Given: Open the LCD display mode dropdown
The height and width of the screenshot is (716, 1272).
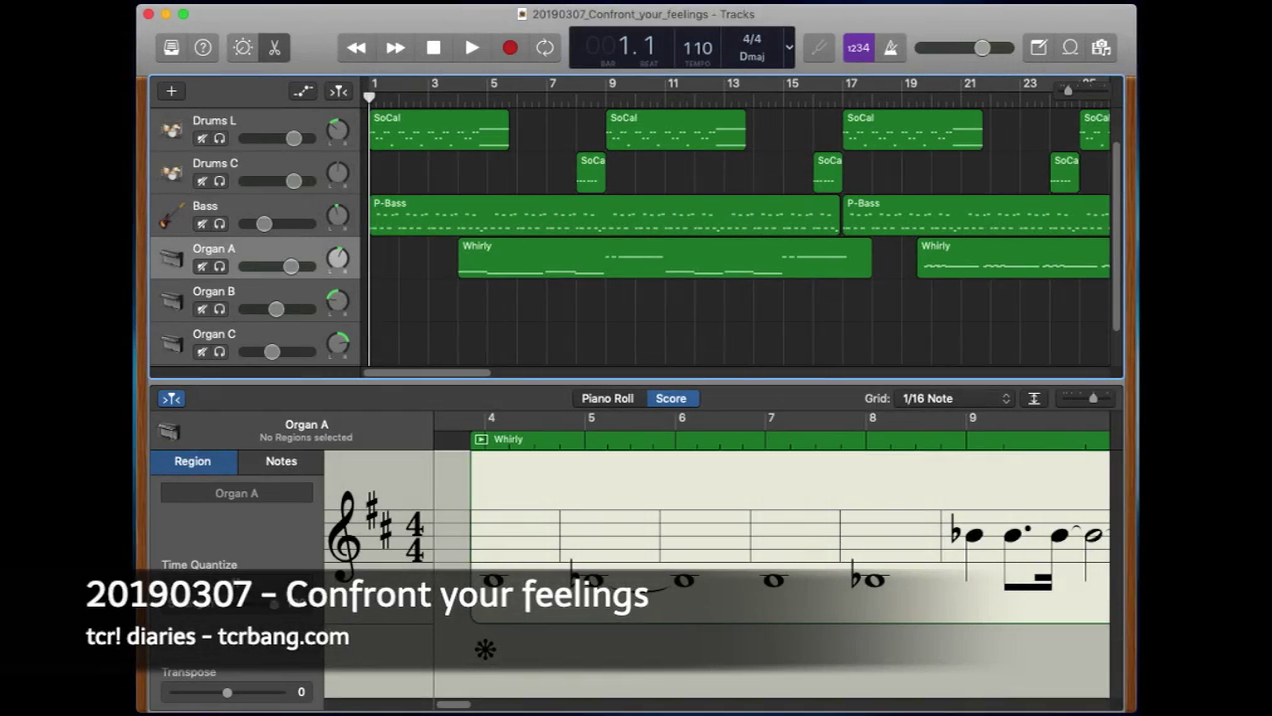Looking at the screenshot, I should [x=788, y=47].
